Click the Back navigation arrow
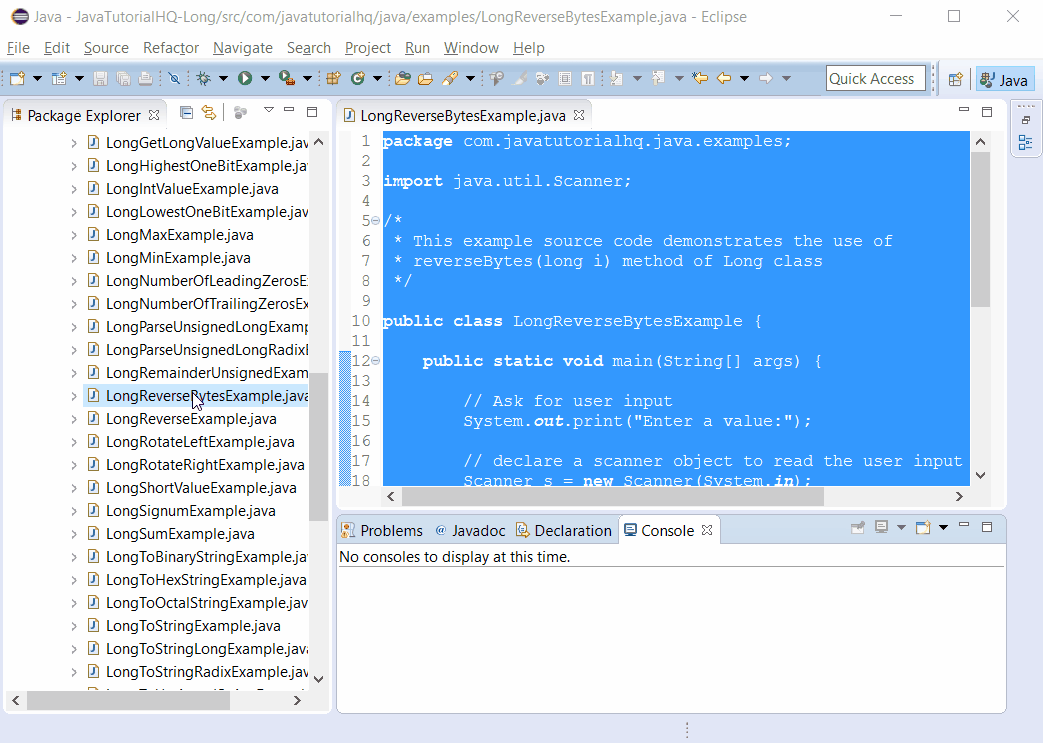Image resolution: width=1043 pixels, height=743 pixels. [x=724, y=78]
